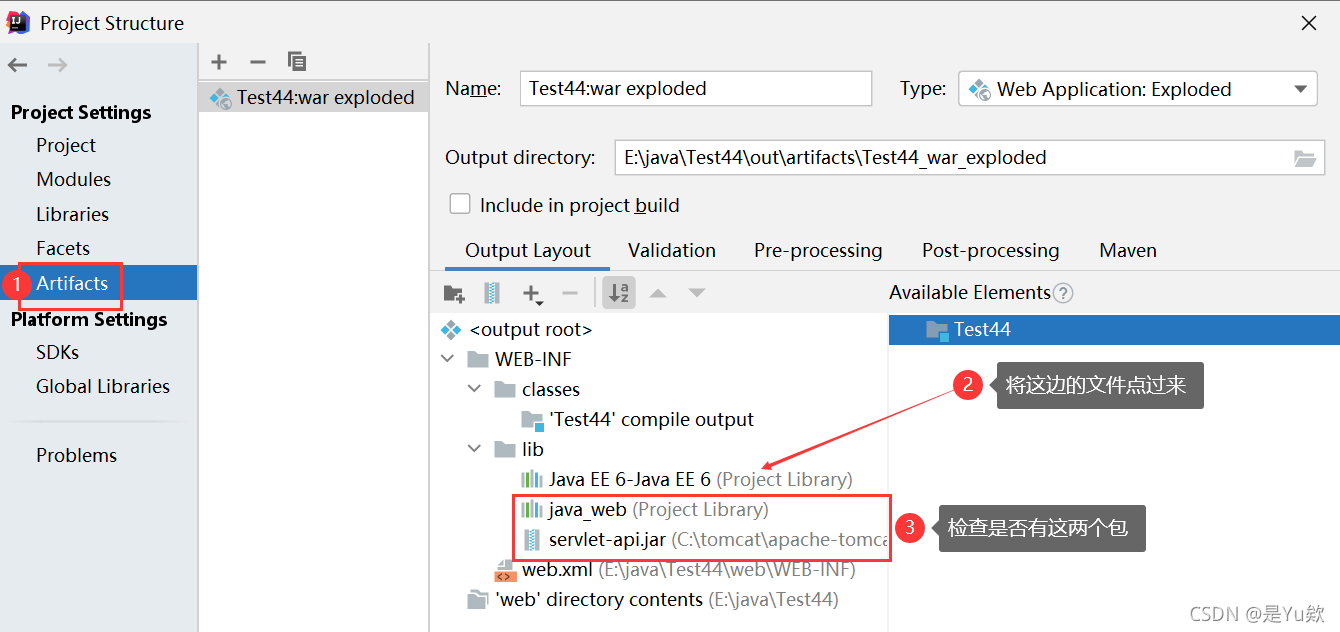Open Global Libraries settings

pos(103,386)
